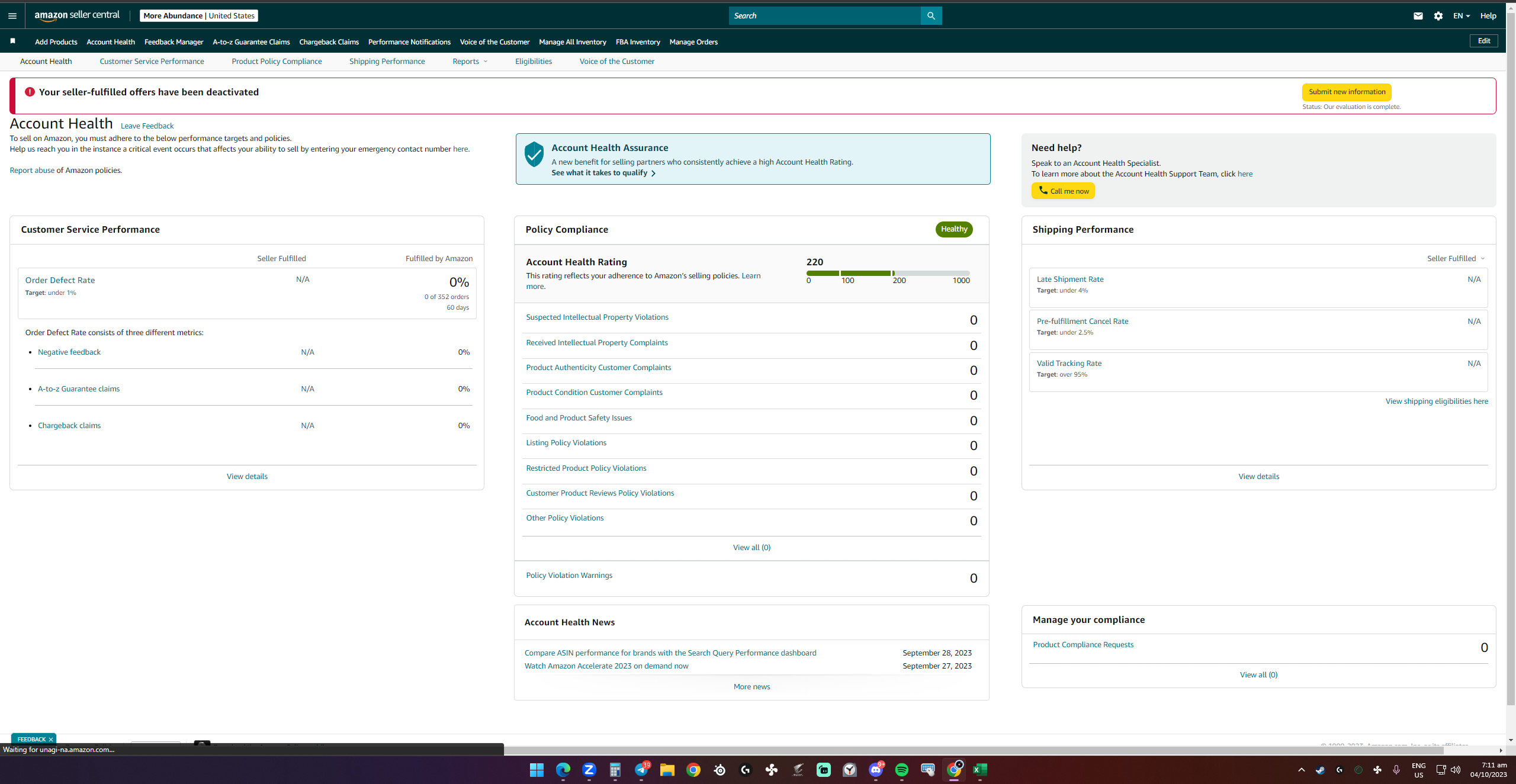Screen dimensions: 1516x784
Task: Show hidden system tray icons
Action: tap(1301, 770)
